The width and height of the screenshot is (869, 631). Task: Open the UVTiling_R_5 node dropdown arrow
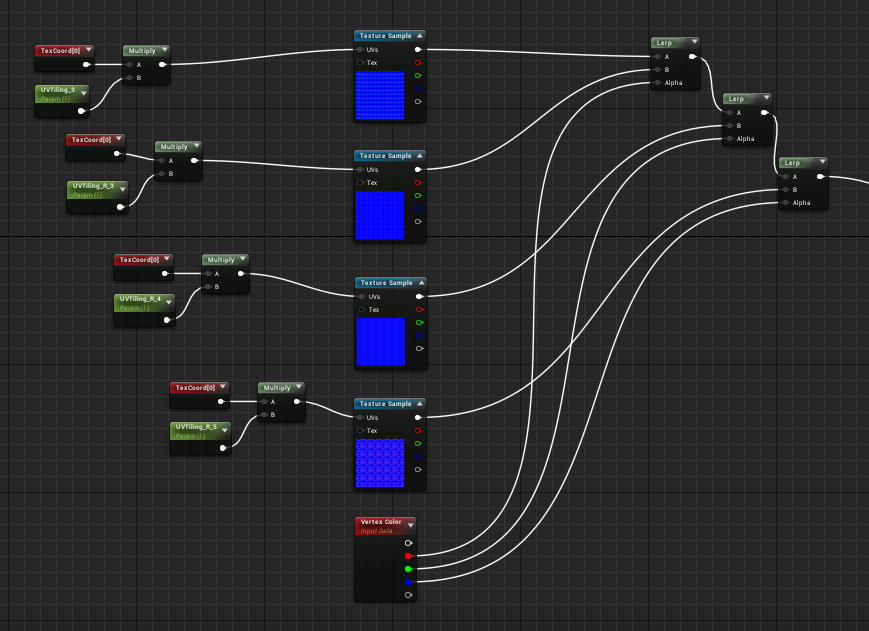(225, 430)
